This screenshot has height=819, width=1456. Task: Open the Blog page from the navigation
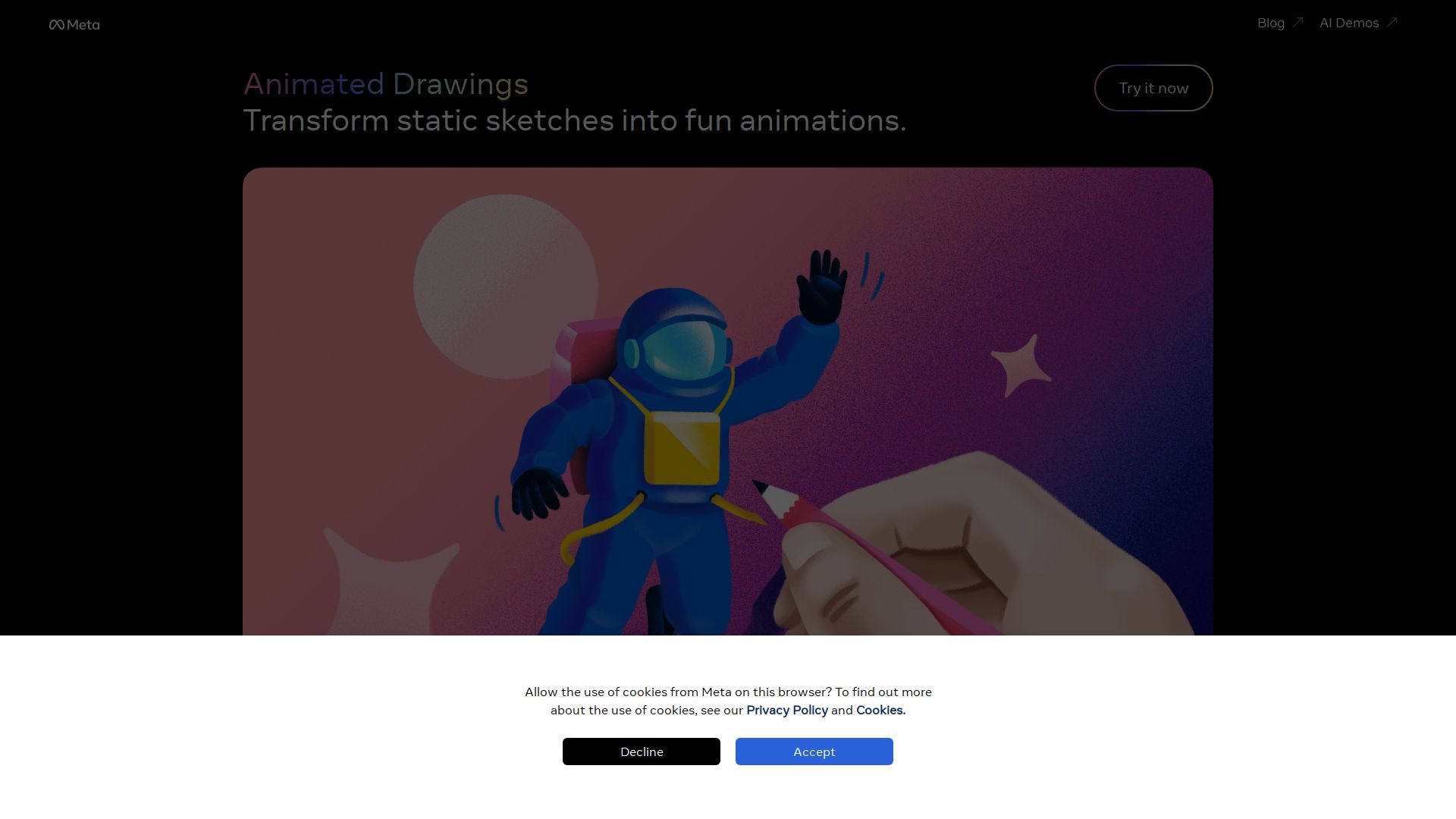1270,23
